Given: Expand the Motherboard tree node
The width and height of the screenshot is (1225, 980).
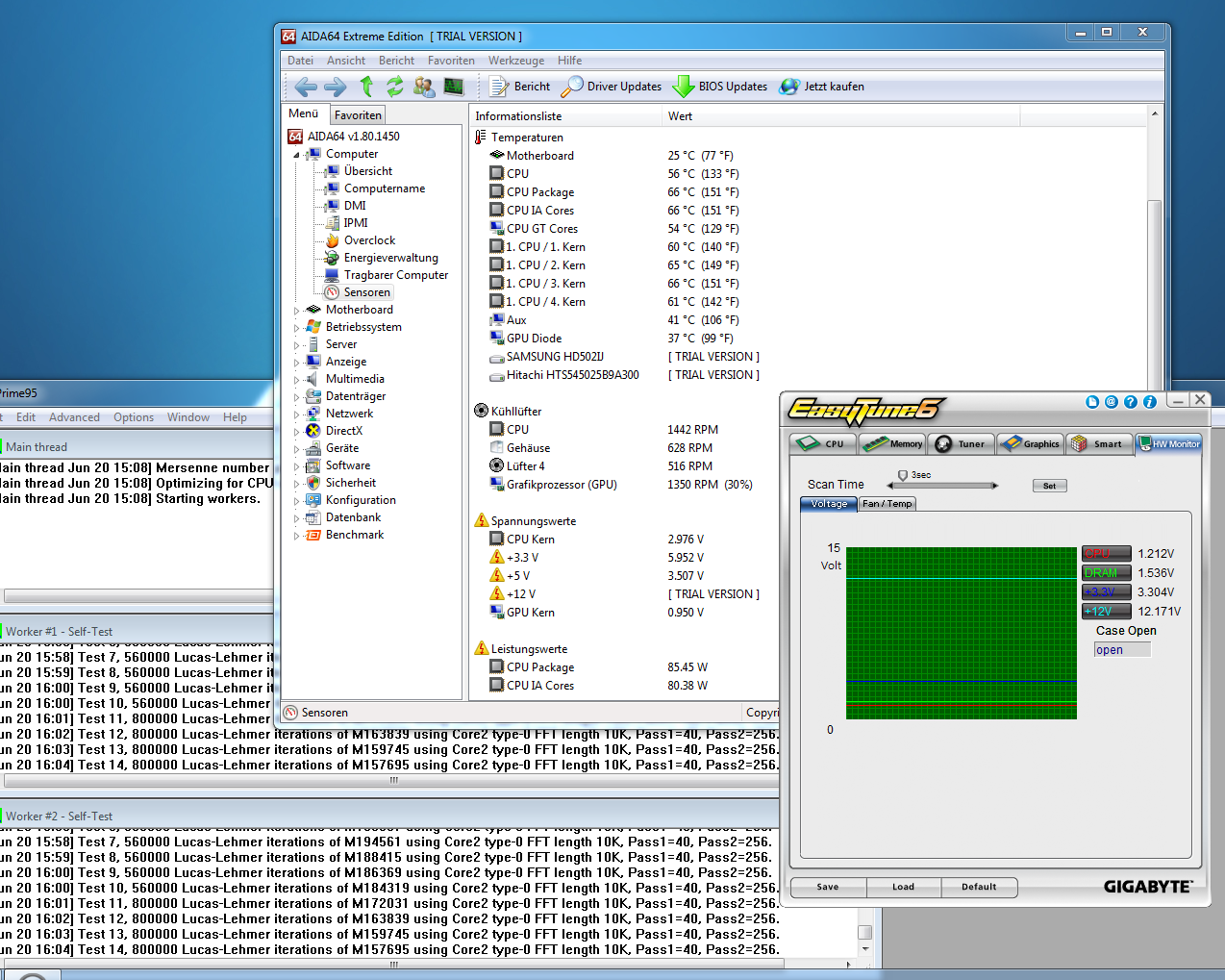Looking at the screenshot, I should coord(296,311).
